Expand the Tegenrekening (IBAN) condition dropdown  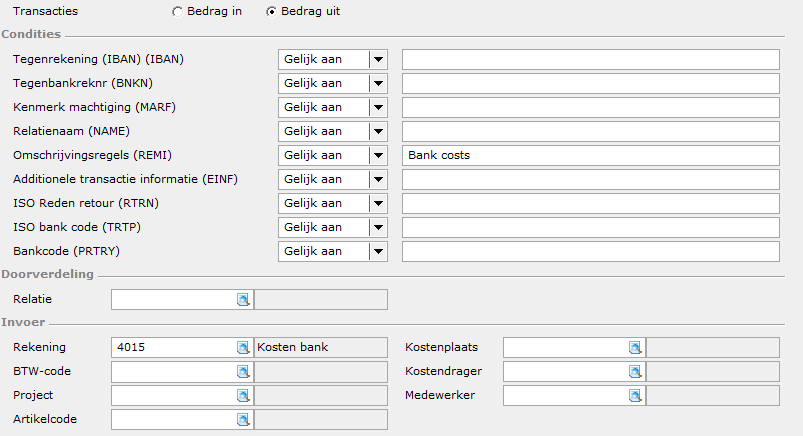point(378,59)
